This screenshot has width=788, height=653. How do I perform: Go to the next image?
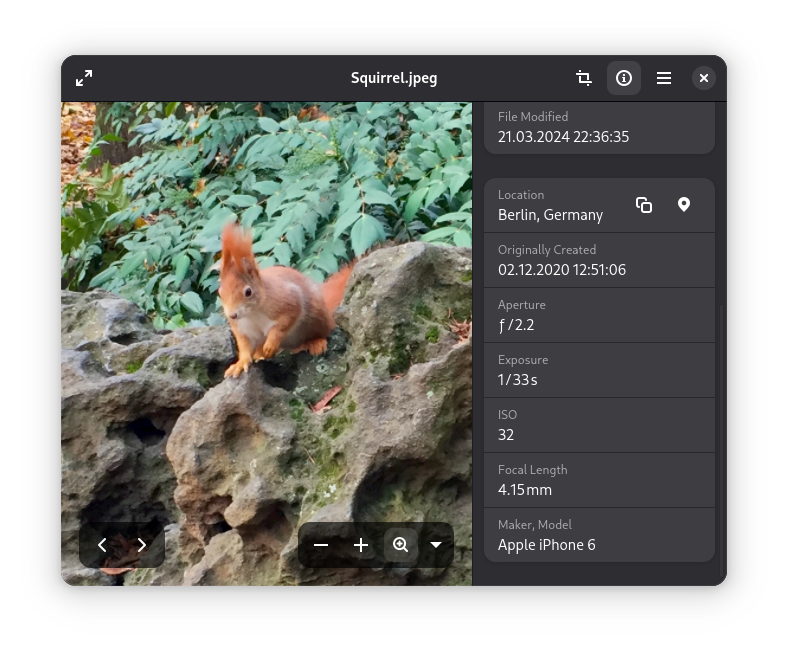142,545
